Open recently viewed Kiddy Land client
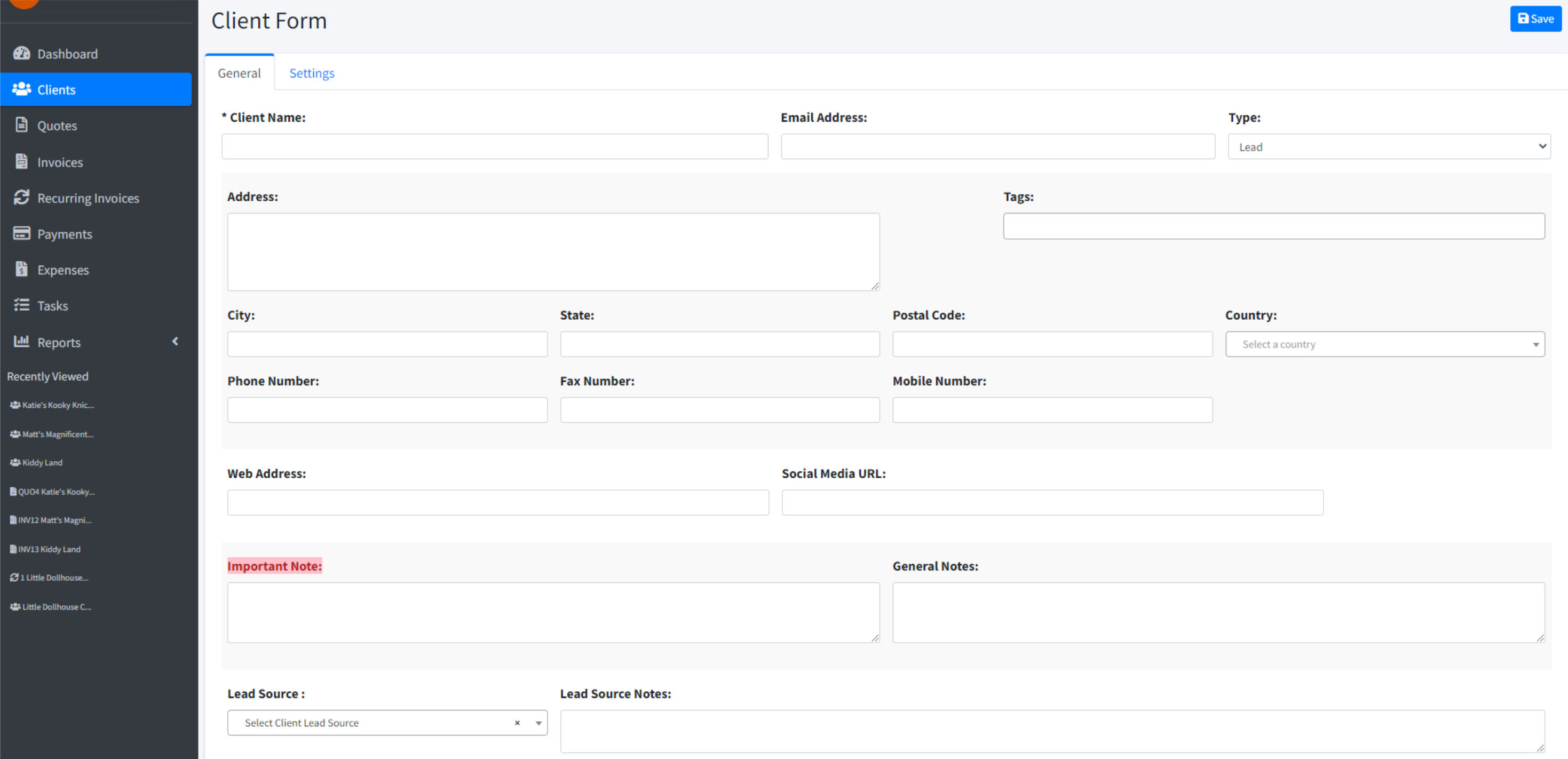Viewport: 1568px width, 759px height. pyautogui.click(x=42, y=463)
